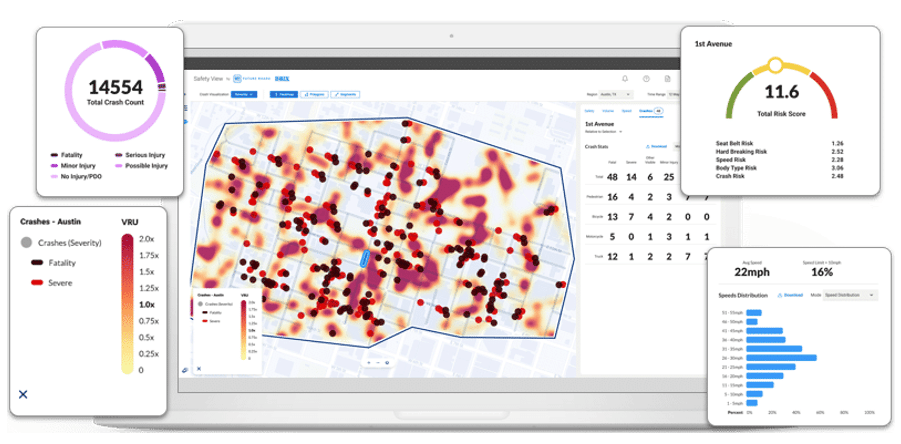
Task: Zoom out with the map minus icon
Action: click(x=378, y=362)
